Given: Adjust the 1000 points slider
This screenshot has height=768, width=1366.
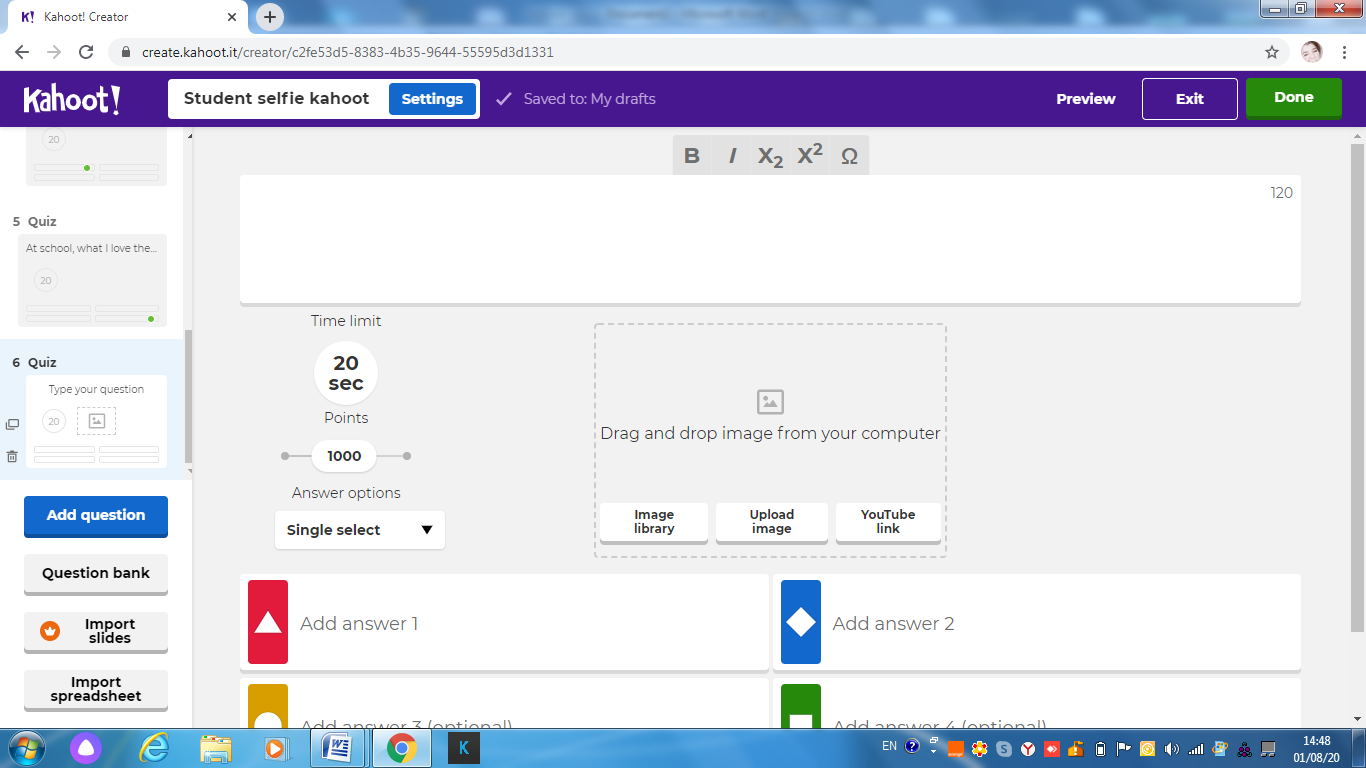Looking at the screenshot, I should pyautogui.click(x=344, y=456).
